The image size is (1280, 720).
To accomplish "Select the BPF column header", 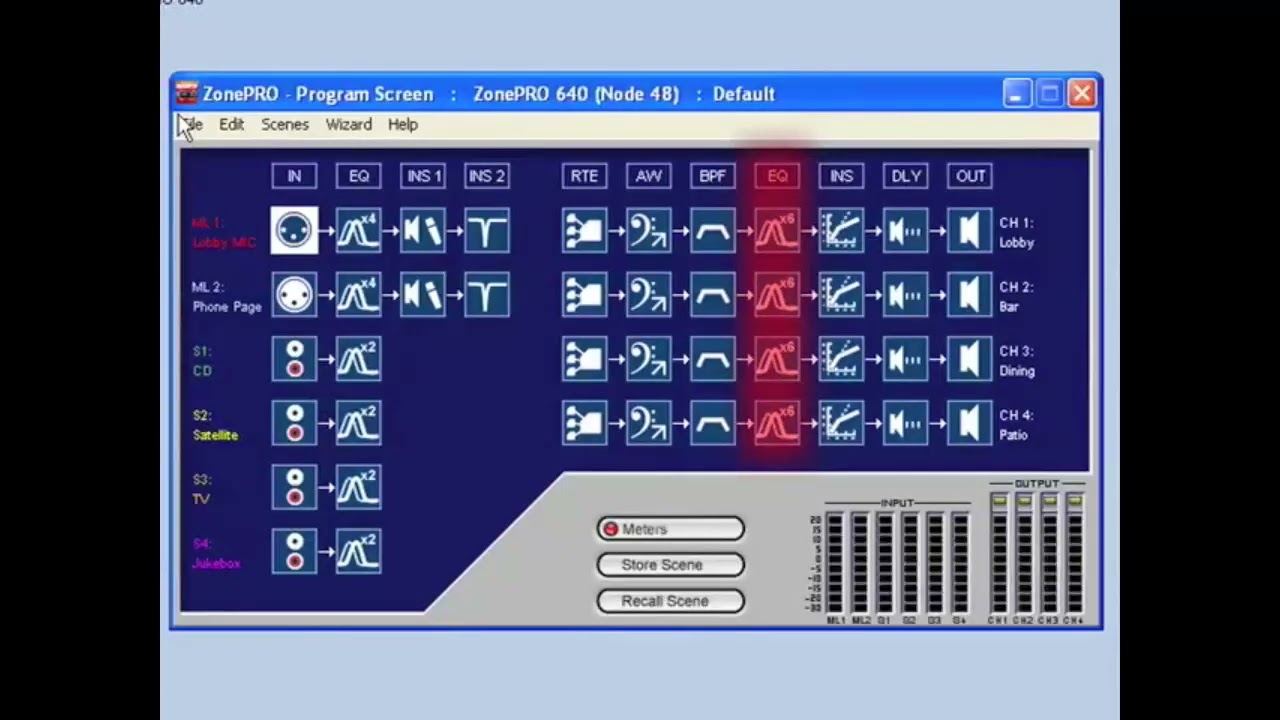I will tap(712, 176).
